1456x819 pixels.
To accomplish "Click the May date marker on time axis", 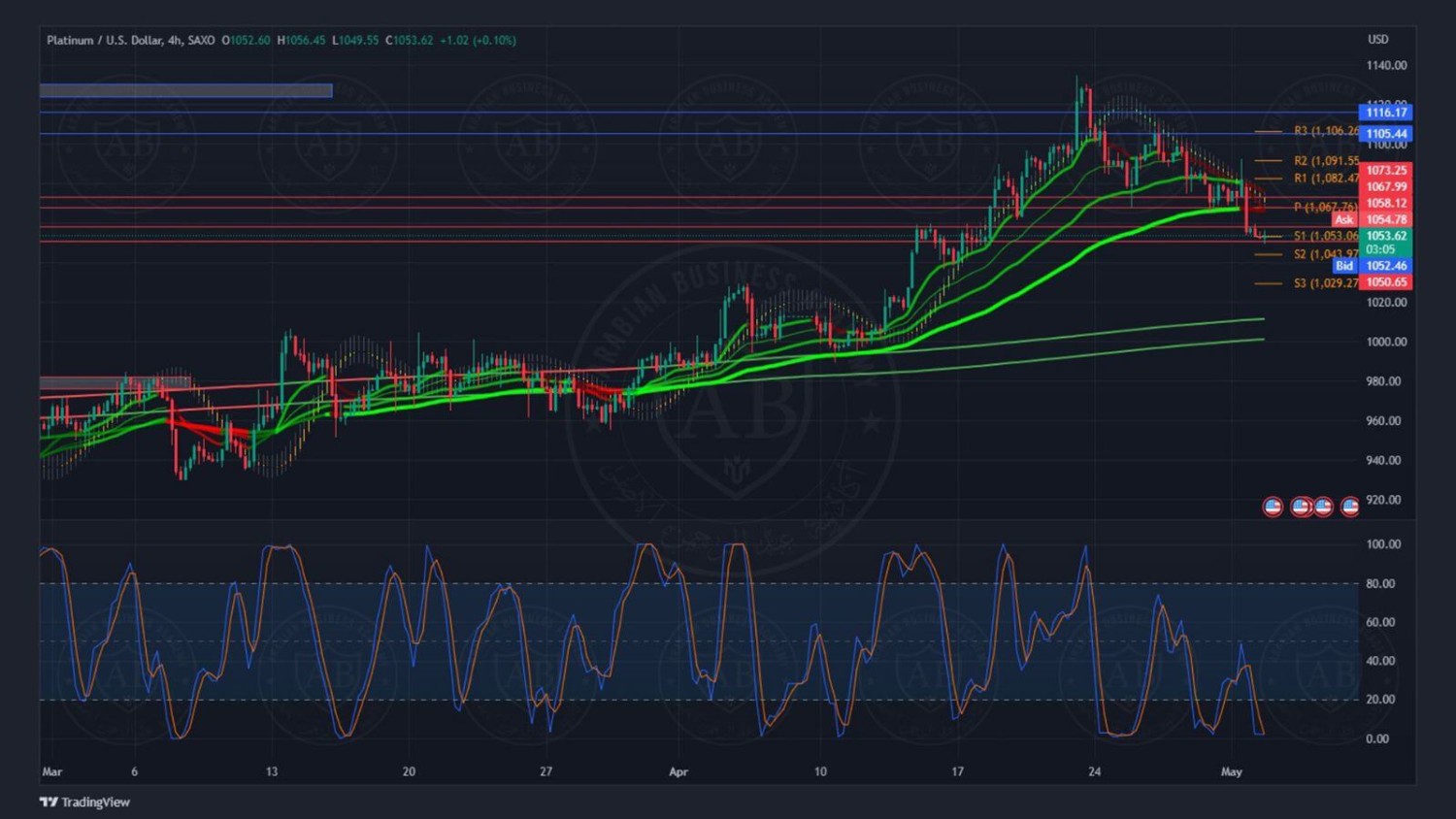I will [x=1231, y=771].
